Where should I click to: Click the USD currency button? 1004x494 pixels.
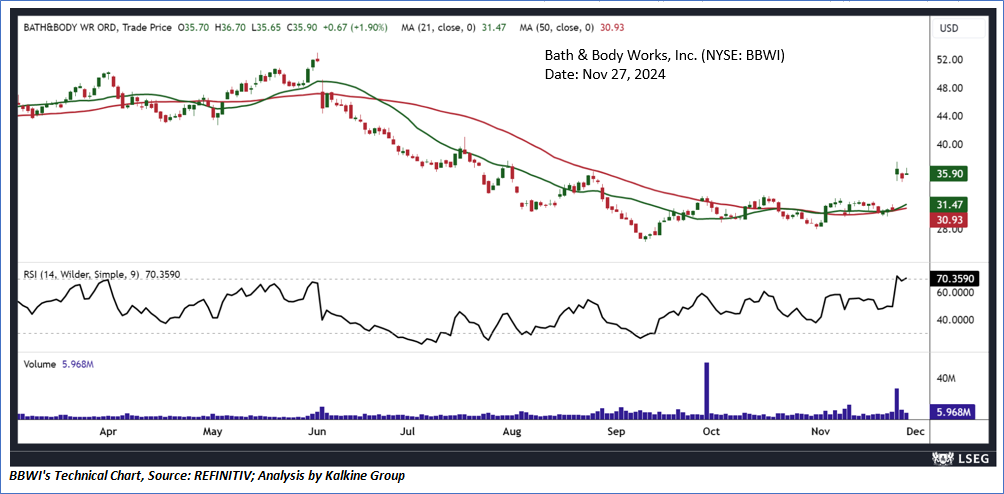pyautogui.click(x=957, y=28)
